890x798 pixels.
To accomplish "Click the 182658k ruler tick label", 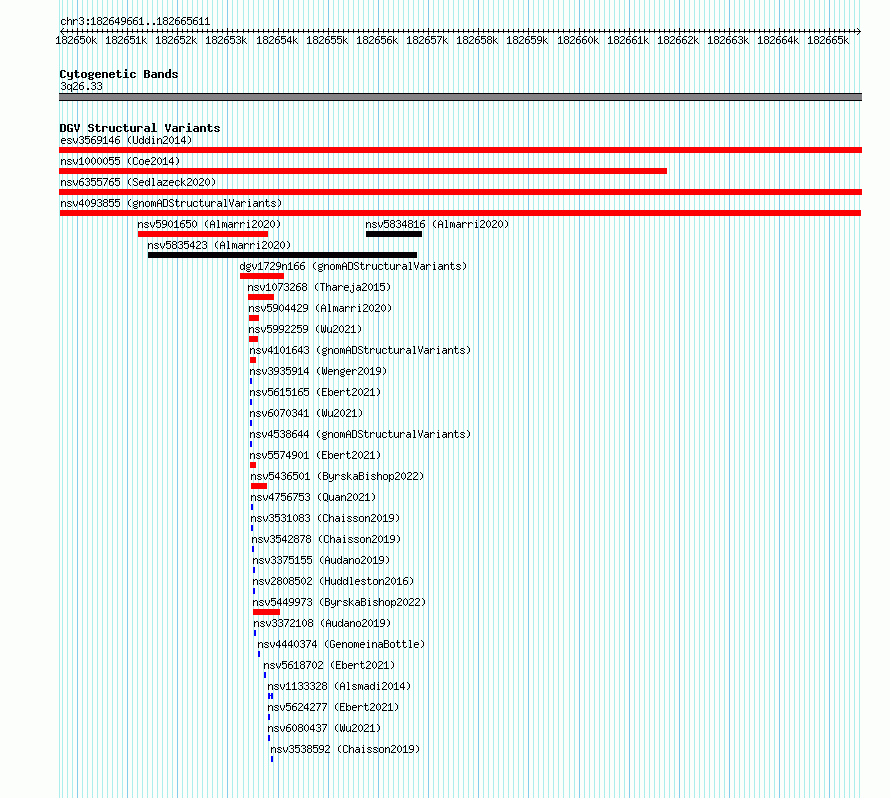I will 477,40.
